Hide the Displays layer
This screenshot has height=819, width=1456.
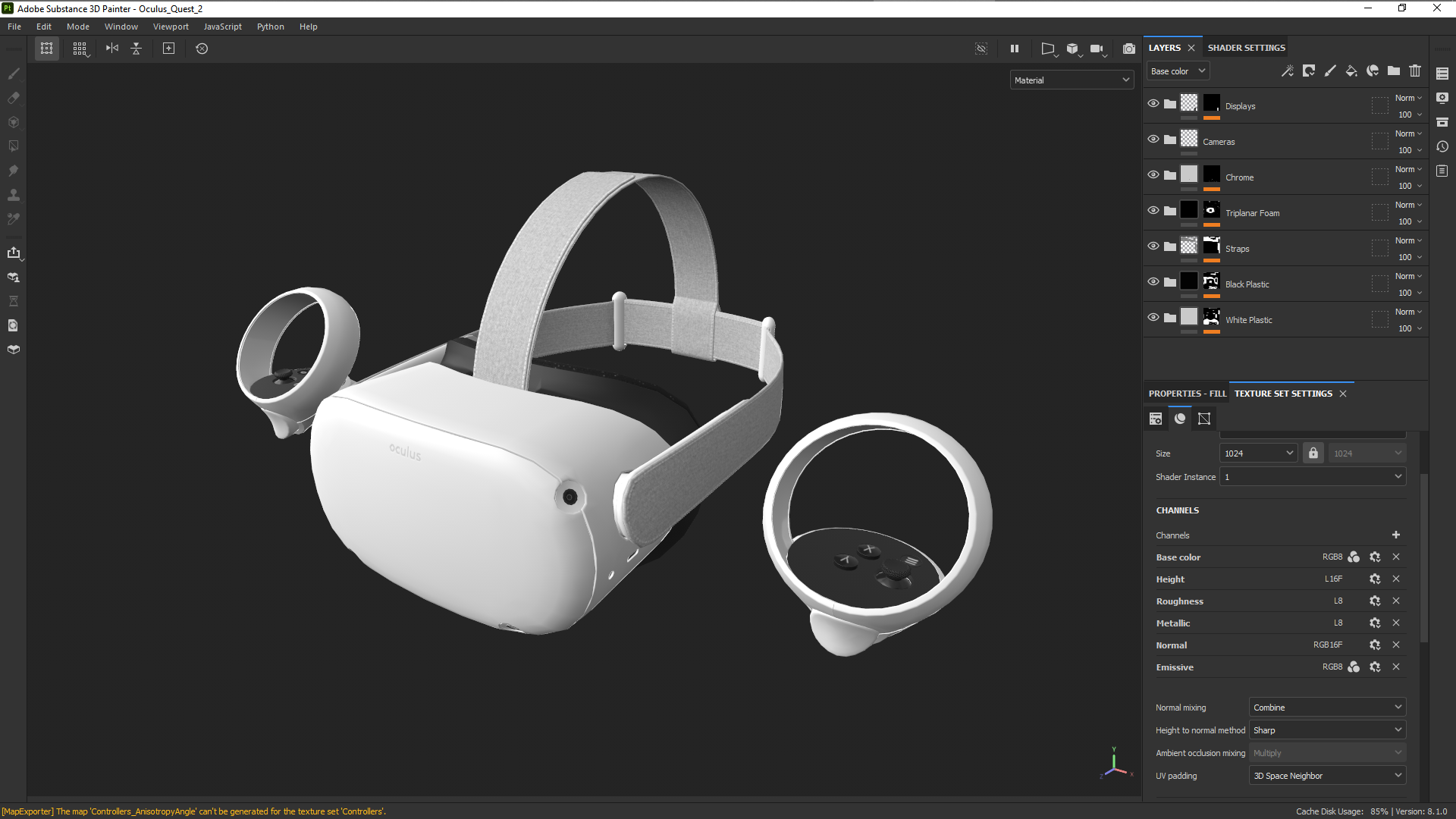coord(1153,104)
